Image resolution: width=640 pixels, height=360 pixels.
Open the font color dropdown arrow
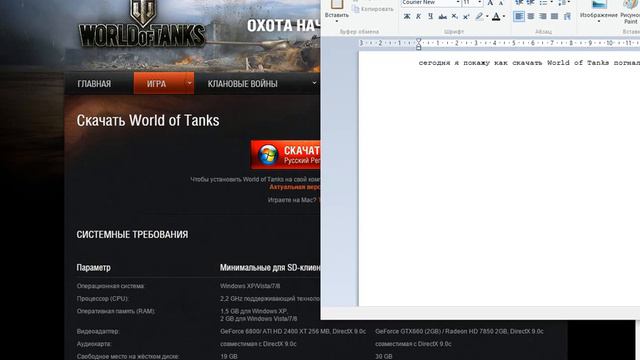click(x=504, y=17)
